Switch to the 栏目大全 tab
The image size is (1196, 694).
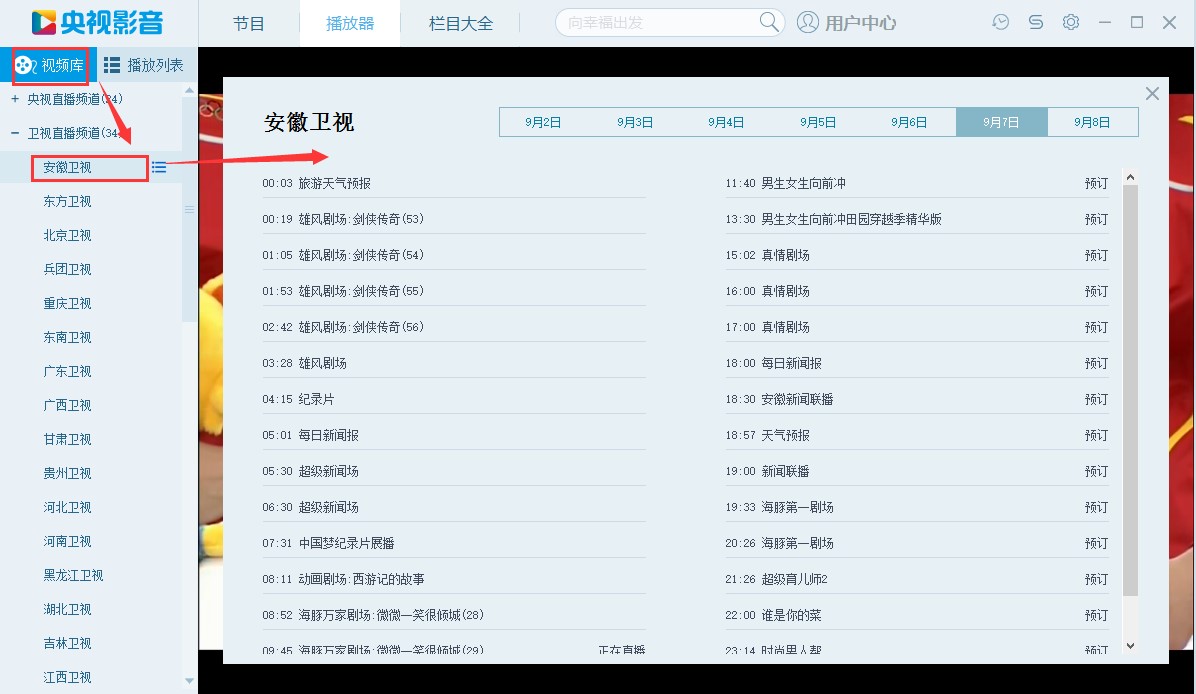pos(460,22)
